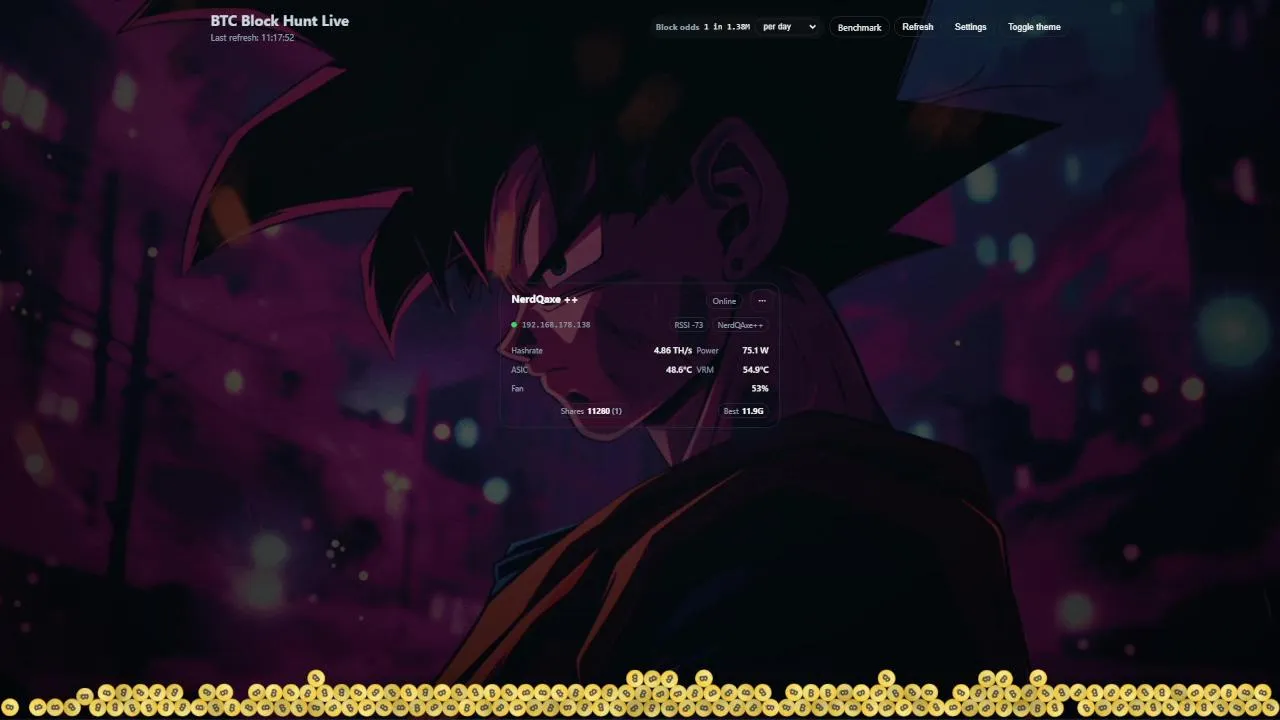Viewport: 1280px width, 720px height.
Task: Click the RSSI -73 badge
Action: tap(688, 325)
